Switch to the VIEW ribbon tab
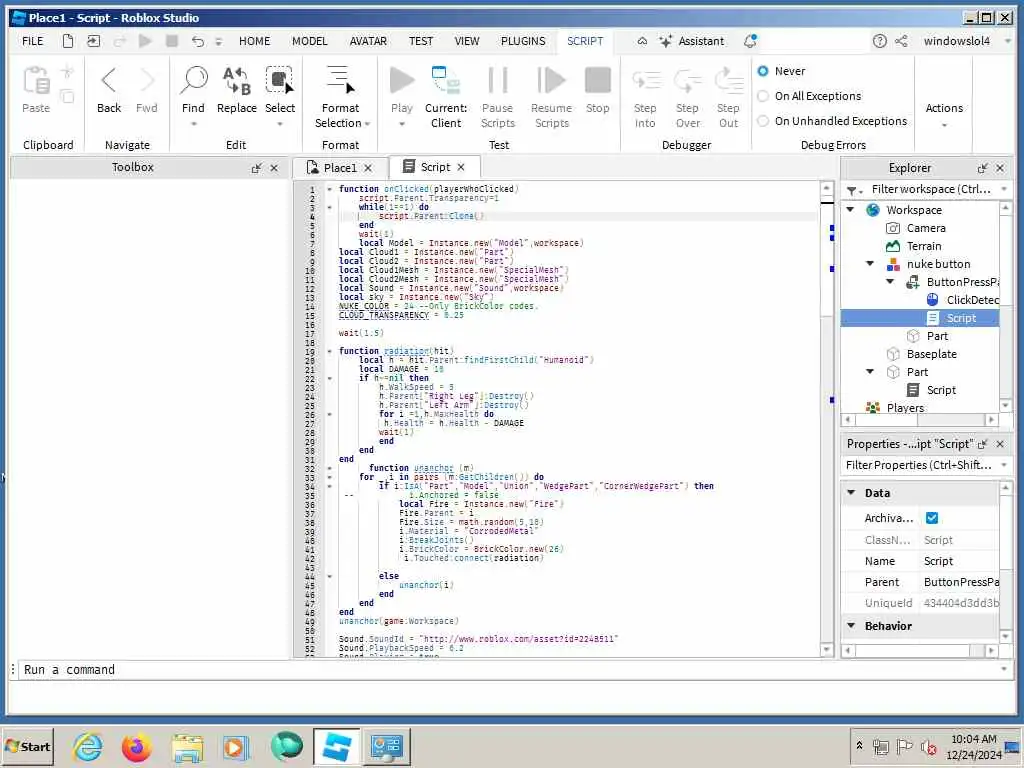This screenshot has width=1024, height=768. (x=466, y=41)
